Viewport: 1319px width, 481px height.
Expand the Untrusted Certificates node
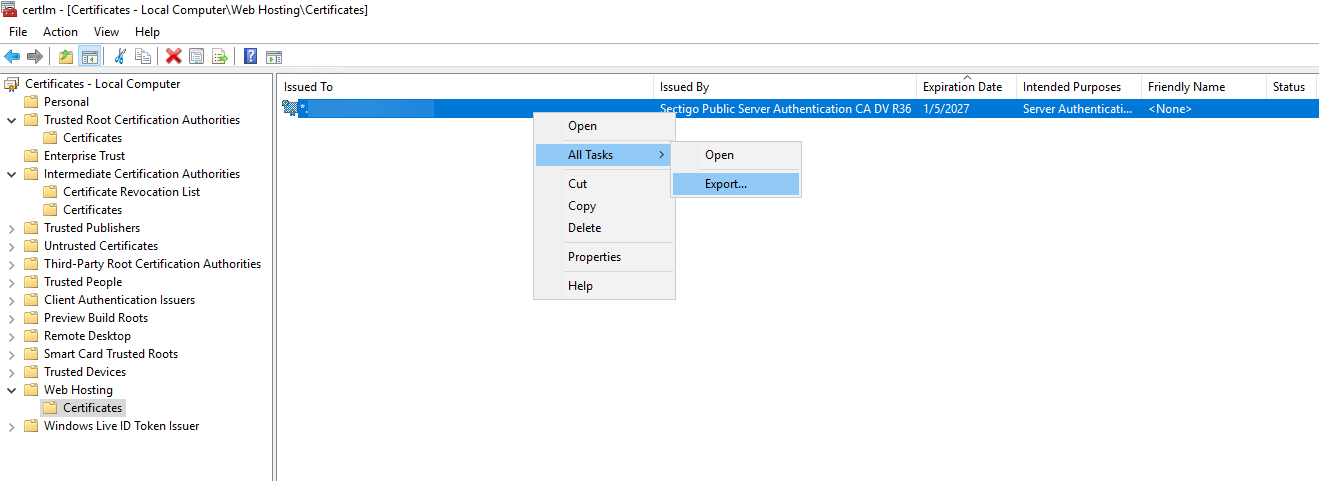(12, 246)
